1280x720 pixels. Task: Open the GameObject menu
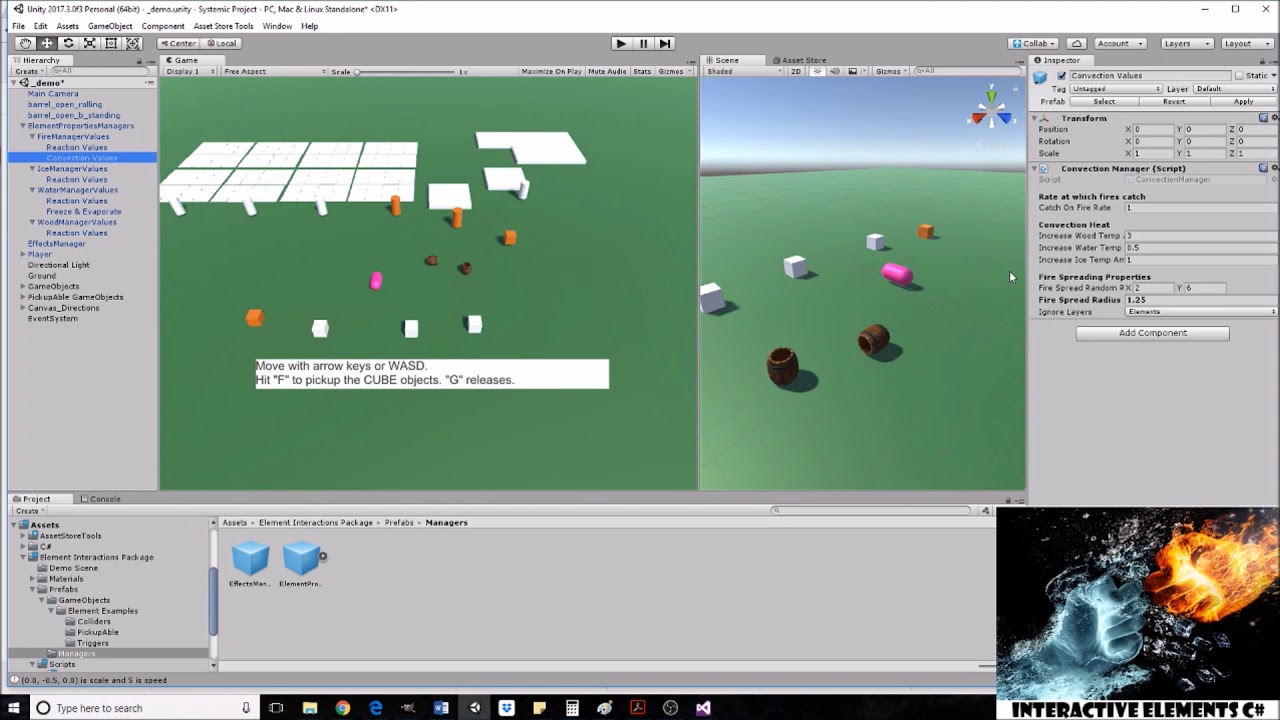click(x=110, y=26)
